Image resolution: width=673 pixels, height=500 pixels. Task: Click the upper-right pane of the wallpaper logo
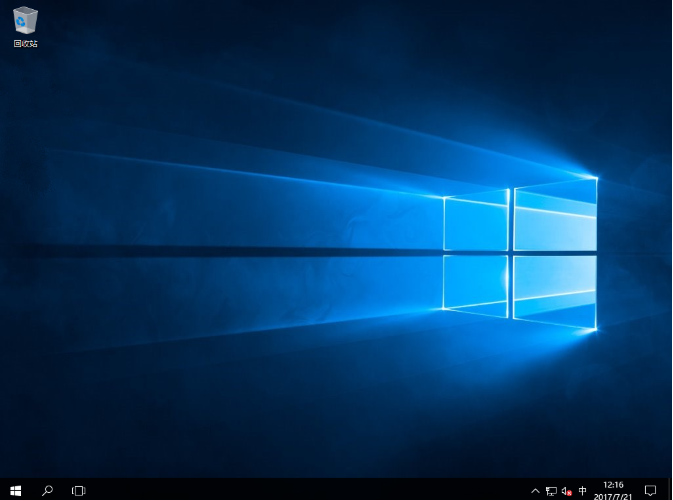[555, 216]
